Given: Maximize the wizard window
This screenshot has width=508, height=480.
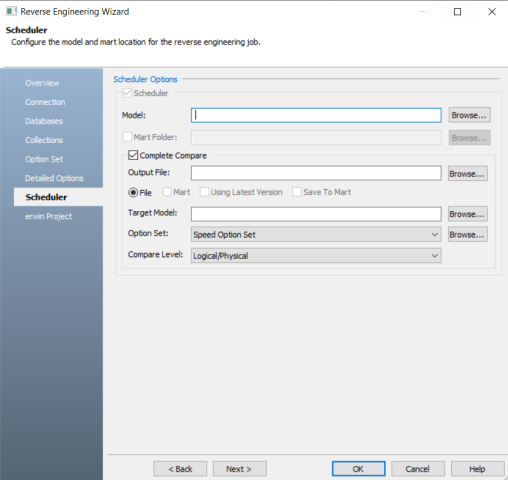Looking at the screenshot, I should 458,12.
